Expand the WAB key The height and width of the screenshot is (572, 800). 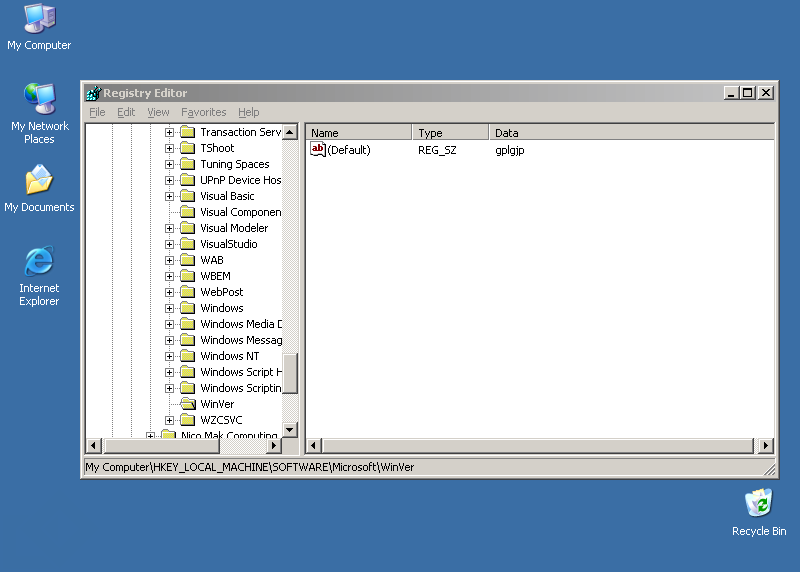[169, 260]
